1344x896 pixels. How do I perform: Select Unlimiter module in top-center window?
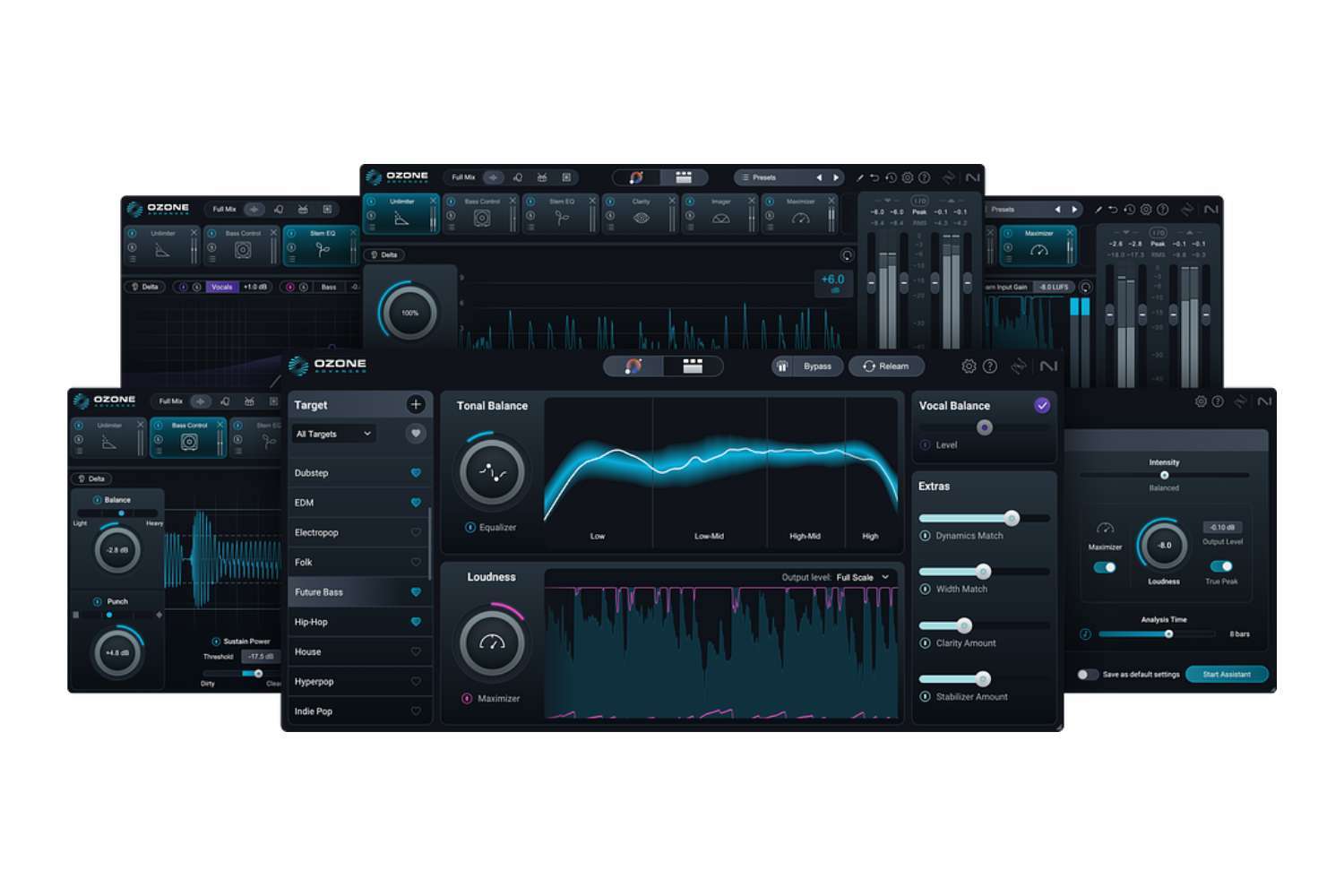coord(401,215)
